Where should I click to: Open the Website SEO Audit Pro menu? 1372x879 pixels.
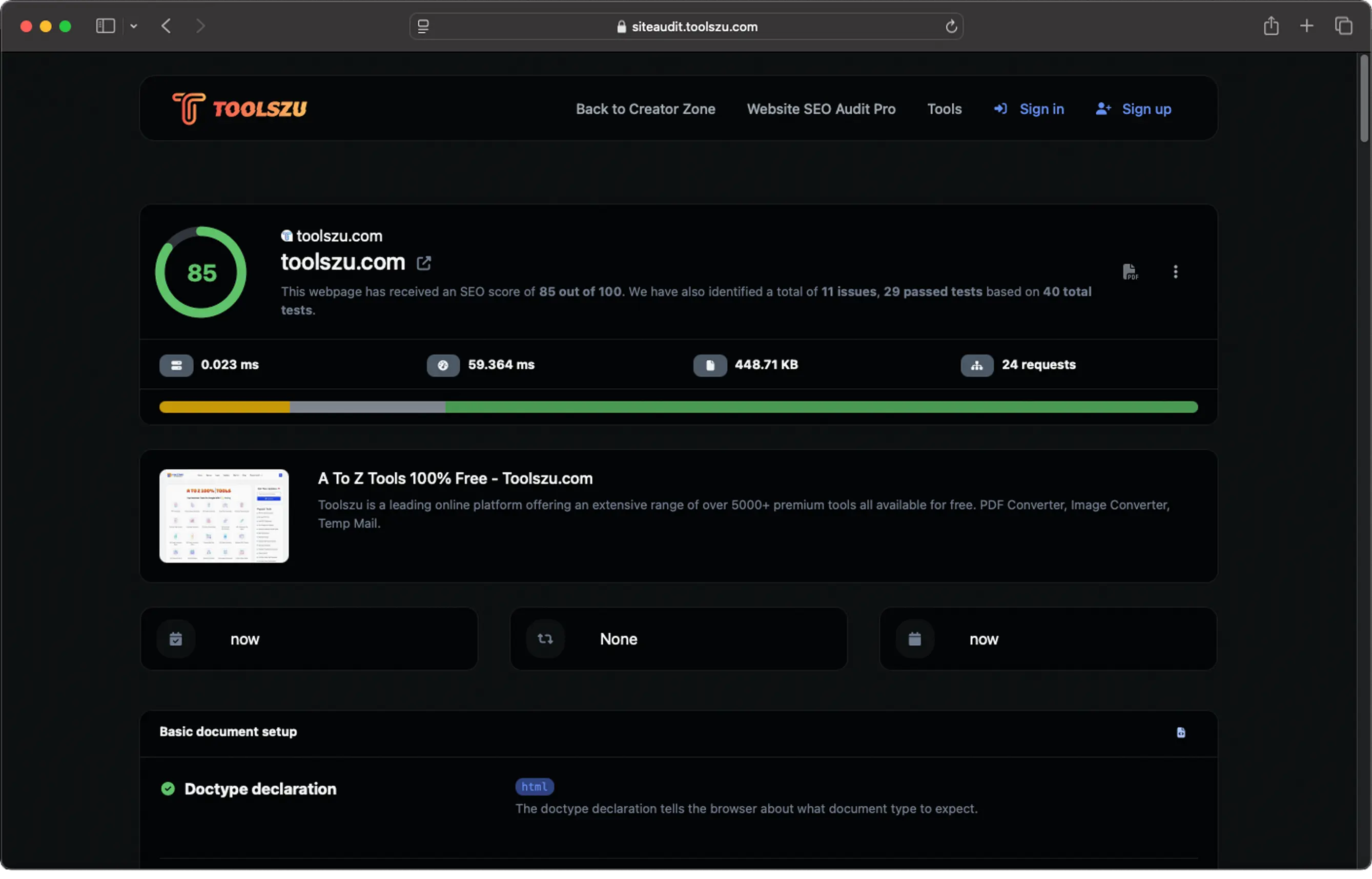click(820, 107)
